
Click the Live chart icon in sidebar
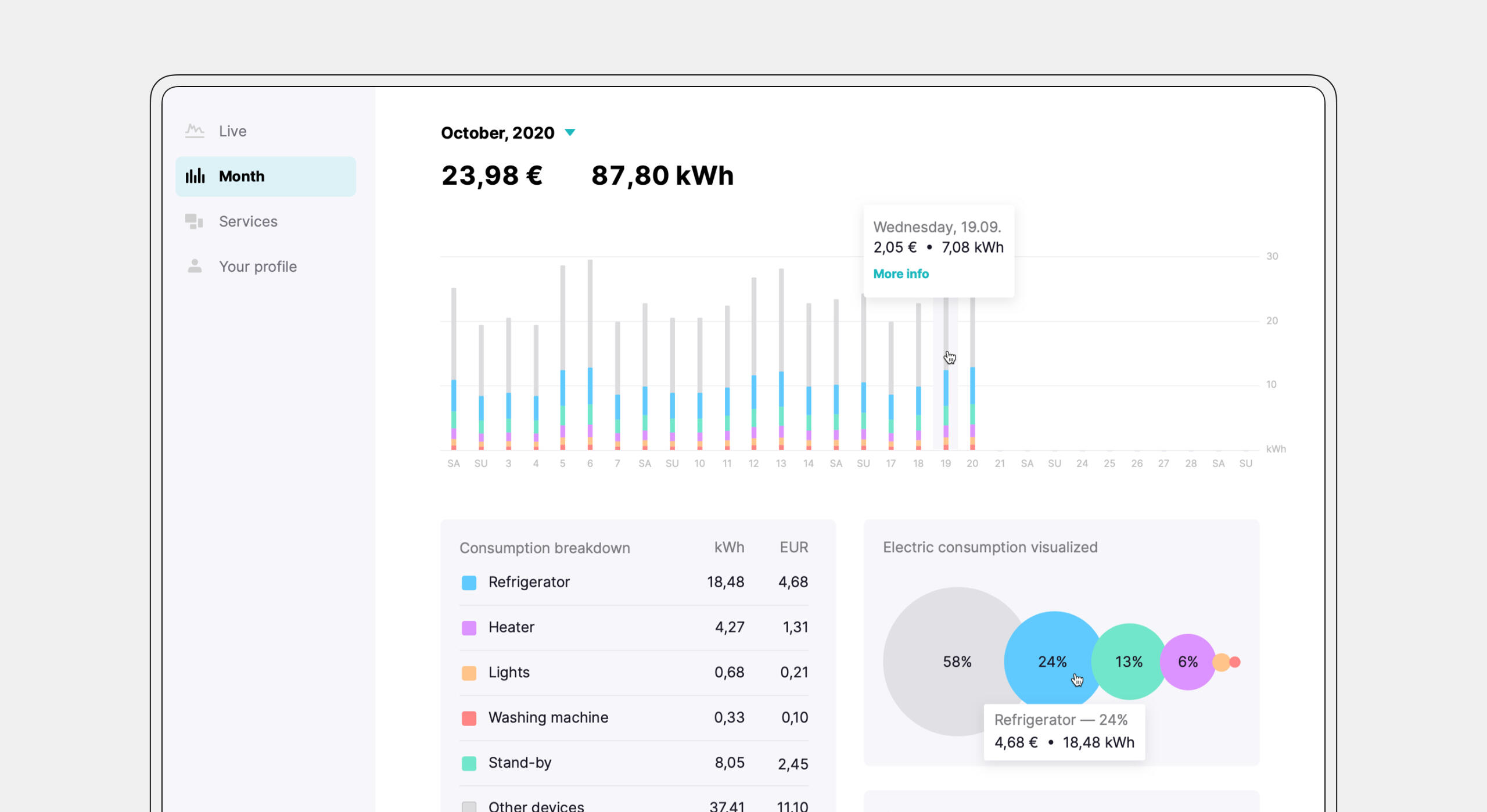pos(195,131)
